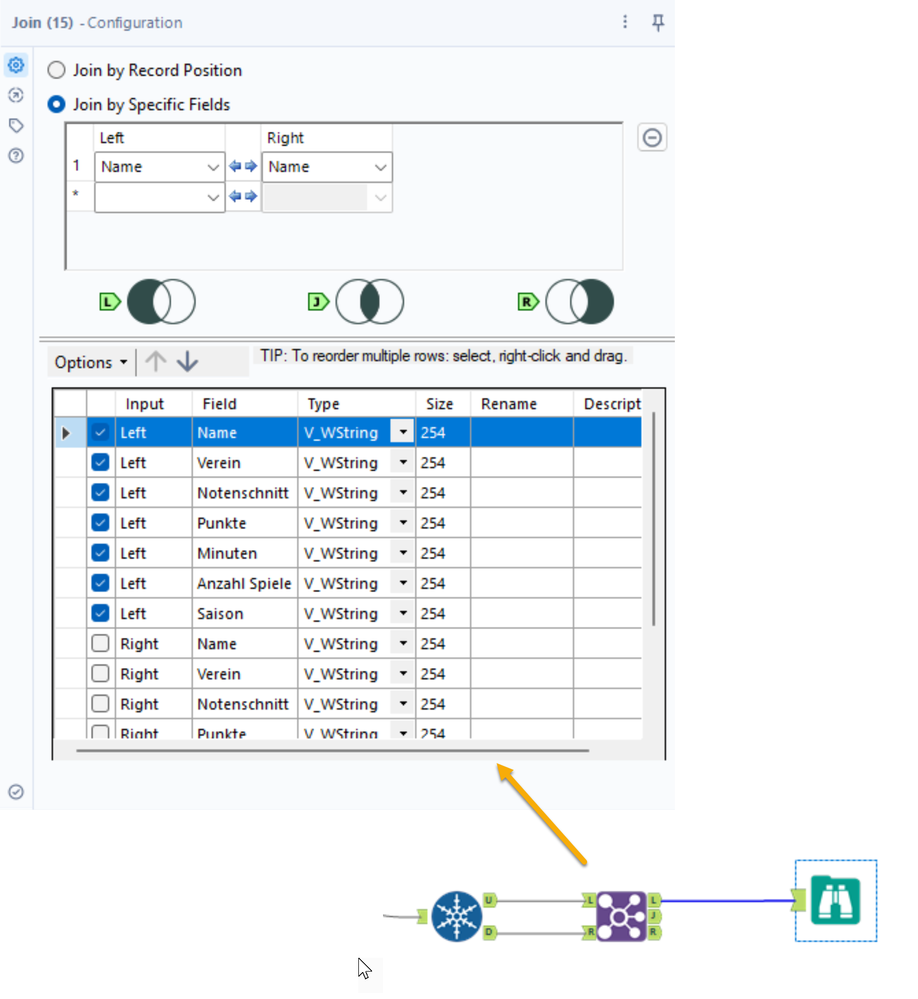Click the three-dot options menu icon
The height and width of the screenshot is (999, 918).
625,22
